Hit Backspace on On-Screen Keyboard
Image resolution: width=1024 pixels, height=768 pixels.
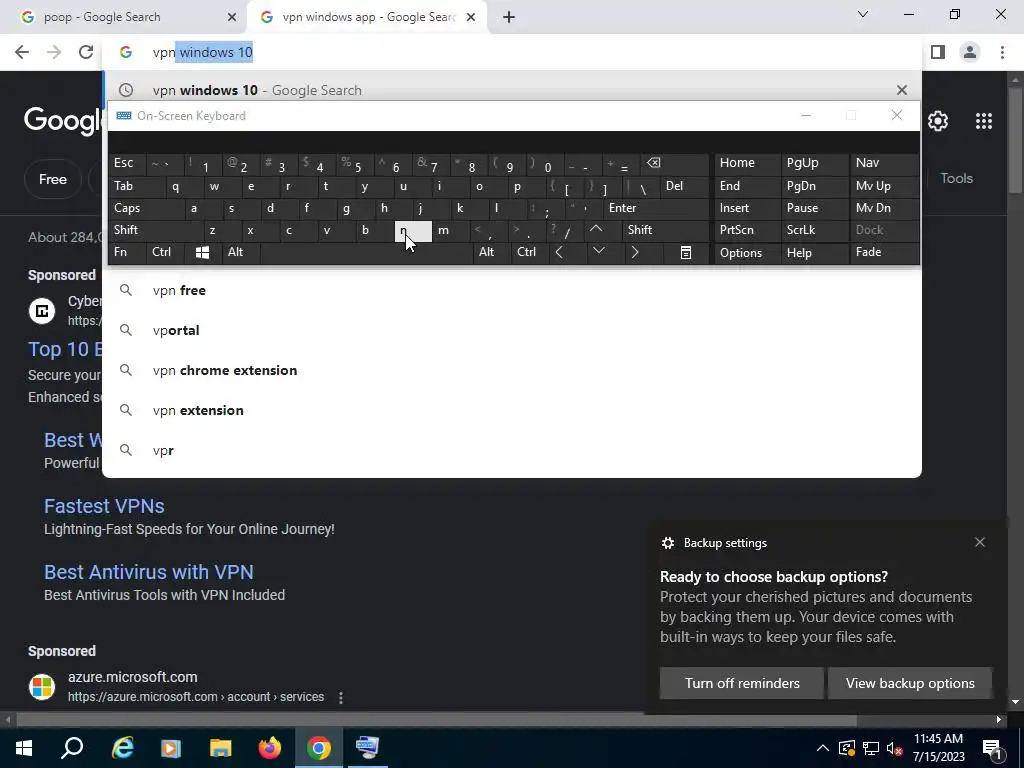click(x=675, y=163)
